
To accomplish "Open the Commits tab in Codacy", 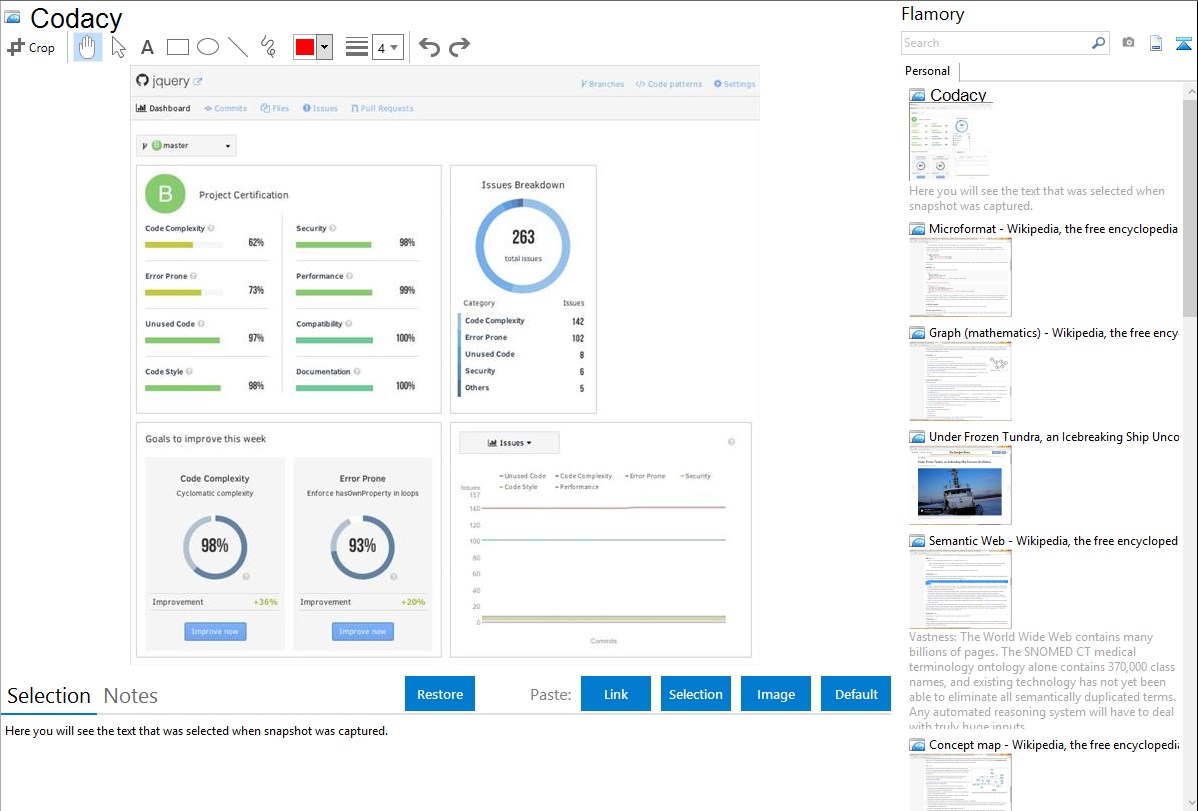I will click(x=225, y=109).
